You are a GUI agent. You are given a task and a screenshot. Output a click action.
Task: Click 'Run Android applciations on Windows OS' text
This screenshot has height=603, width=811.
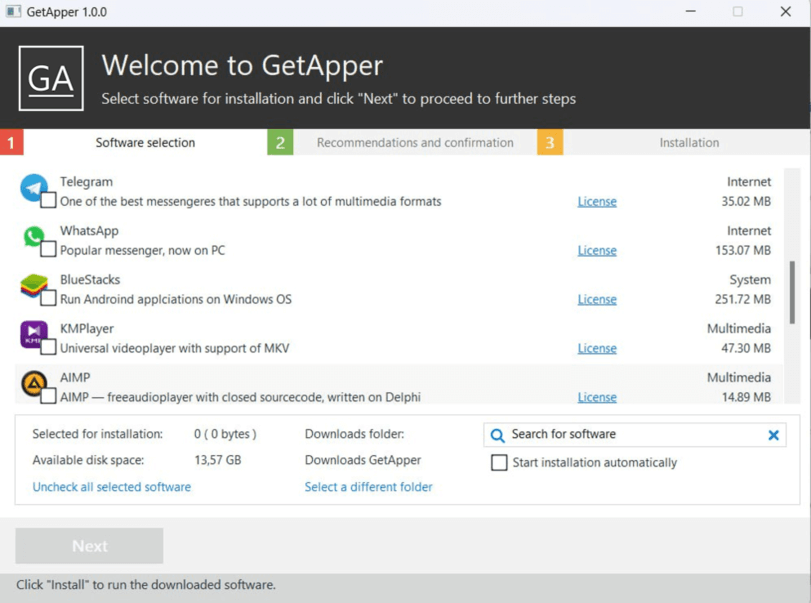(x=176, y=299)
